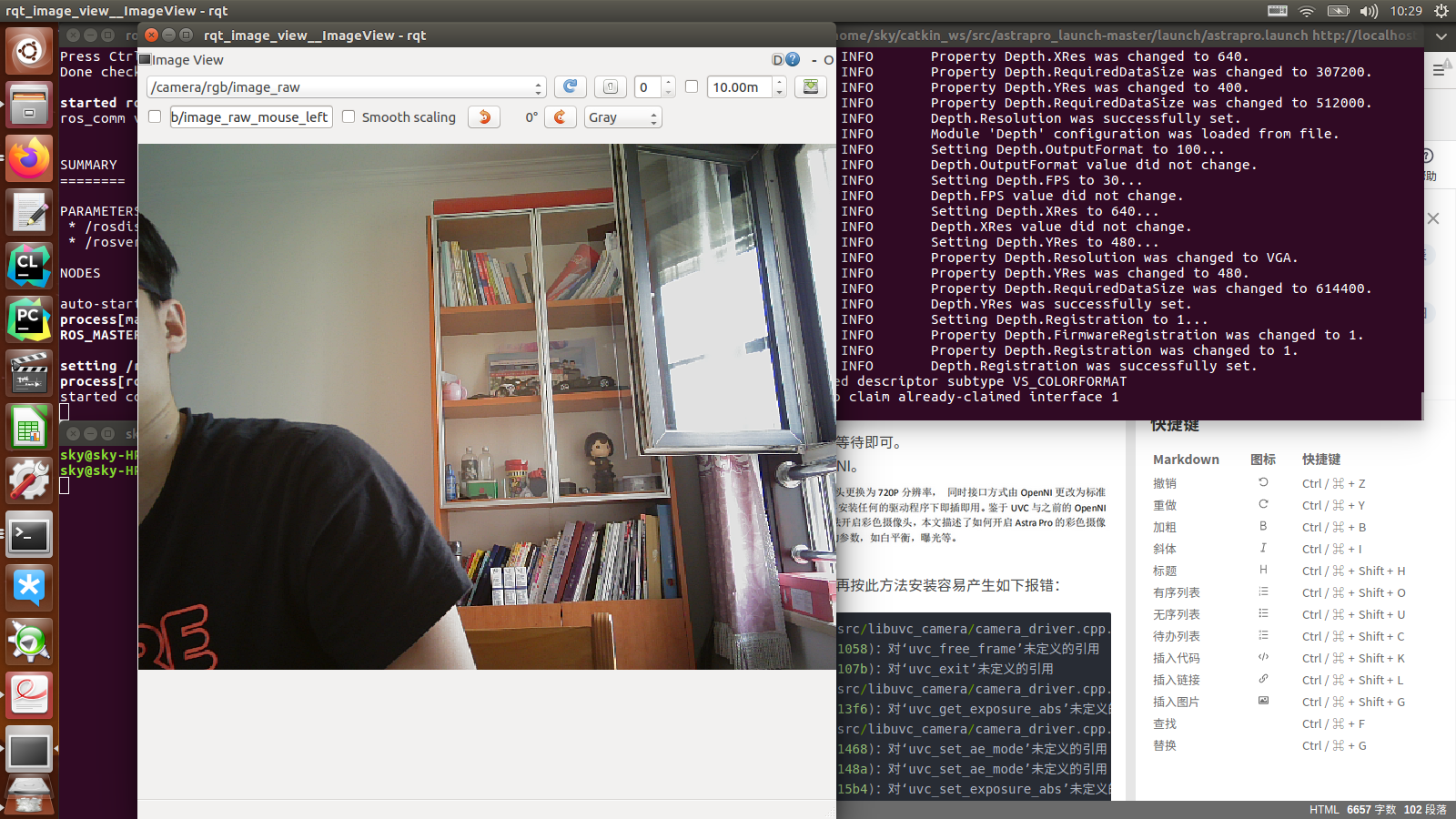The width and height of the screenshot is (1456, 819).
Task: Open Files manager from the launcher
Action: [x=29, y=105]
